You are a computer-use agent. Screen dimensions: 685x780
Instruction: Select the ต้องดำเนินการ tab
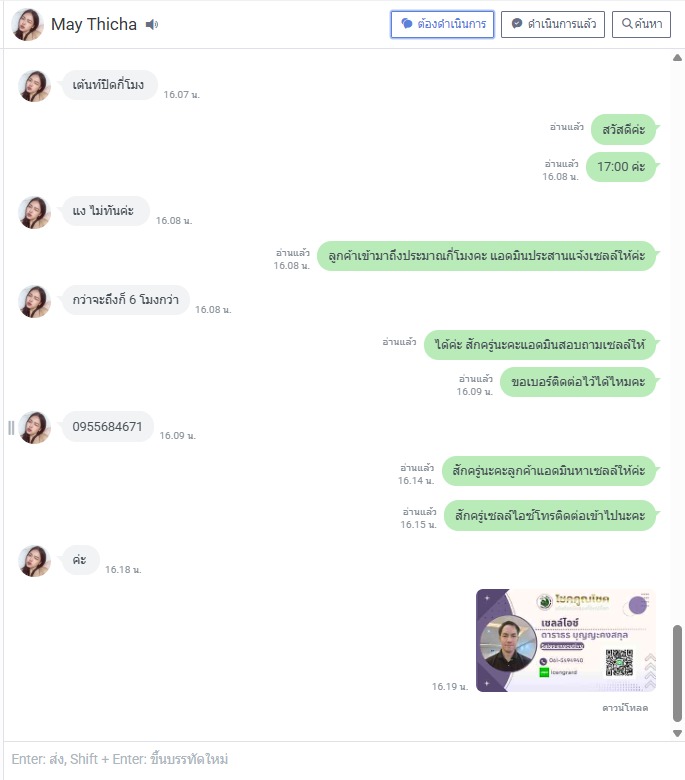click(x=442, y=24)
